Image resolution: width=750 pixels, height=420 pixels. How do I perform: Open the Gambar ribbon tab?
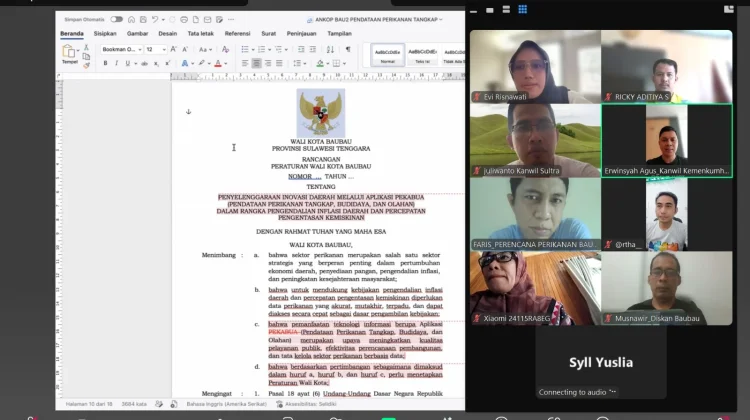pos(137,33)
